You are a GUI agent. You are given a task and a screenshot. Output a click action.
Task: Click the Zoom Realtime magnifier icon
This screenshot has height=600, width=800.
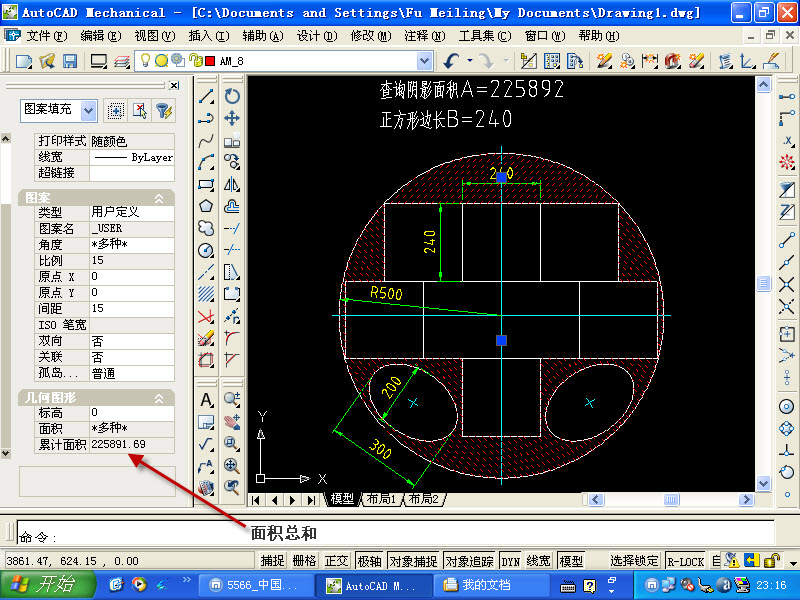[x=232, y=399]
